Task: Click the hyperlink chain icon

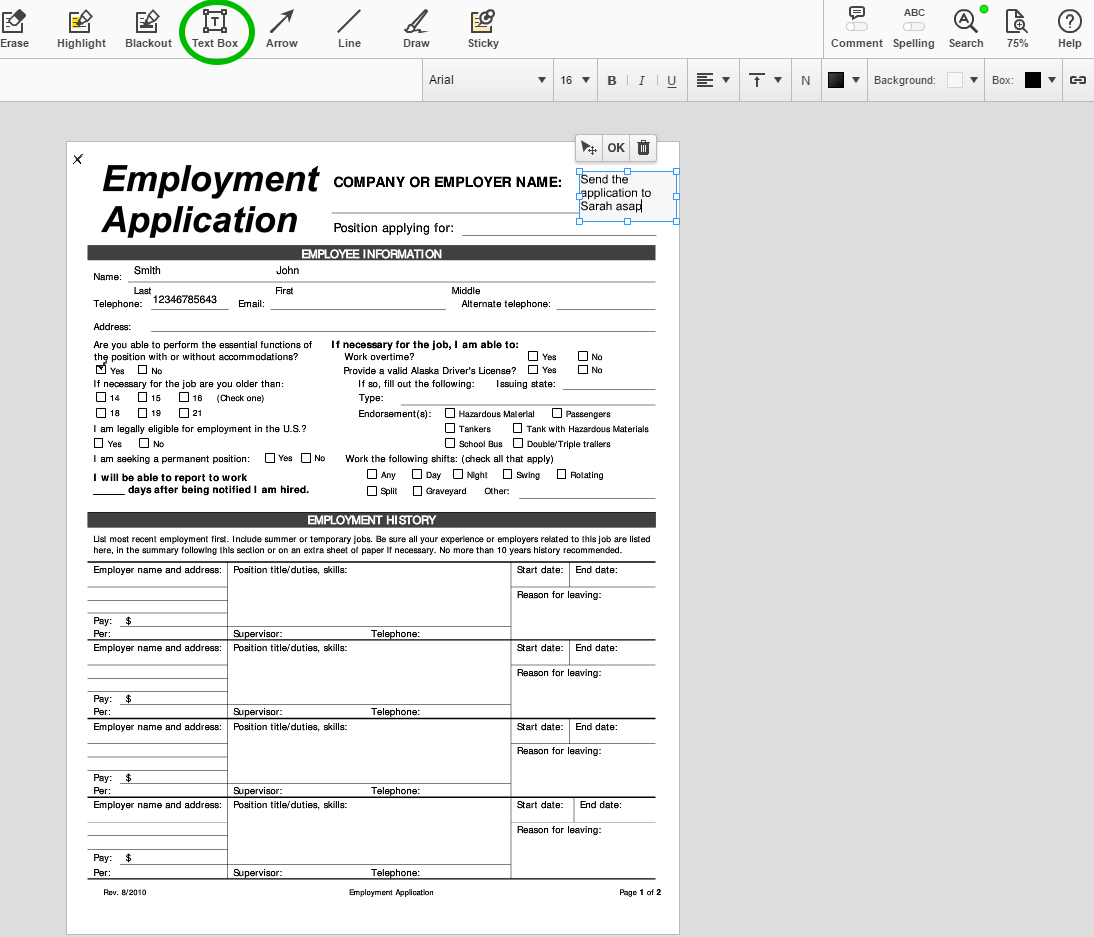Action: (1078, 80)
